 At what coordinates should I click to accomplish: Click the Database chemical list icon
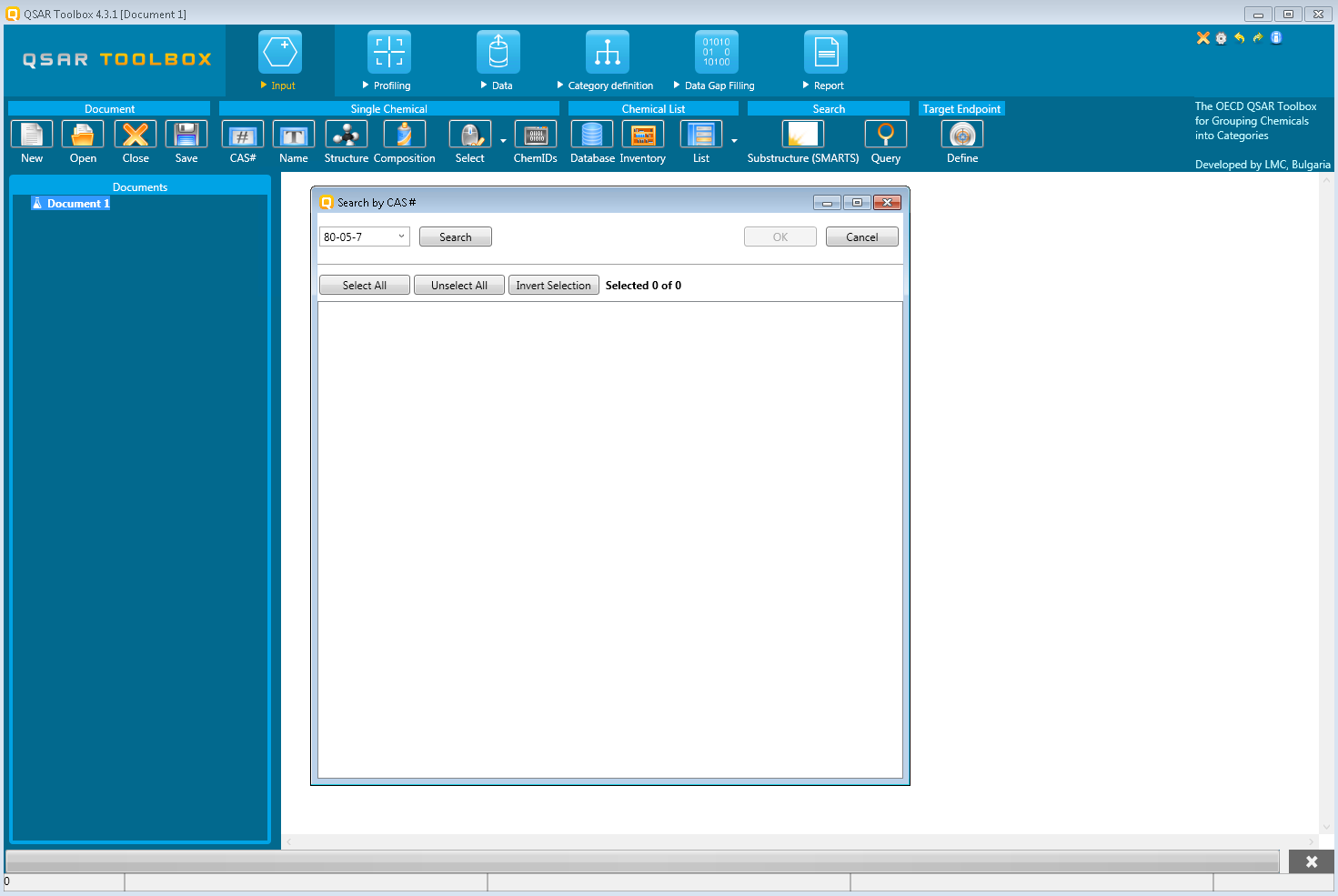[592, 135]
